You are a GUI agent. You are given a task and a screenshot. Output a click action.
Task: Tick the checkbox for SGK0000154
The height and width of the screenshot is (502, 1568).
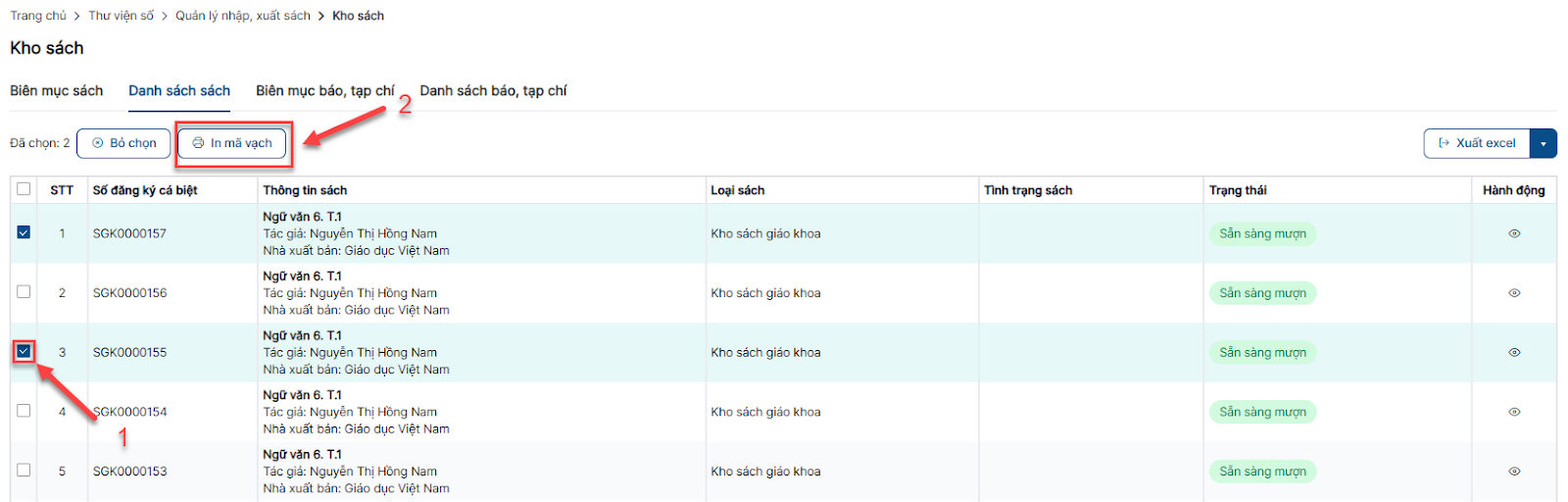click(24, 411)
